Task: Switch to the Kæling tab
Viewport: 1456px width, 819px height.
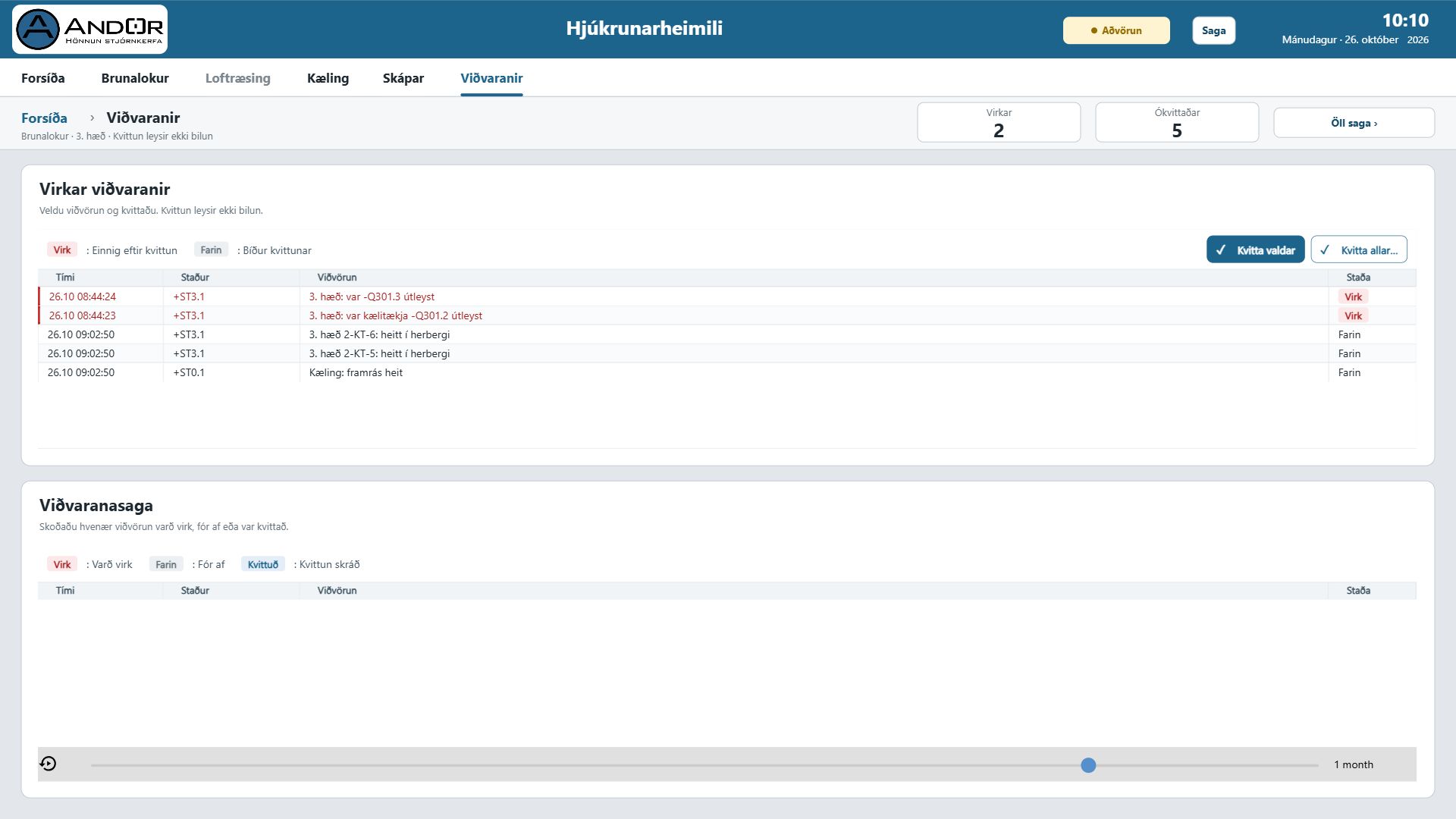Action: click(328, 78)
